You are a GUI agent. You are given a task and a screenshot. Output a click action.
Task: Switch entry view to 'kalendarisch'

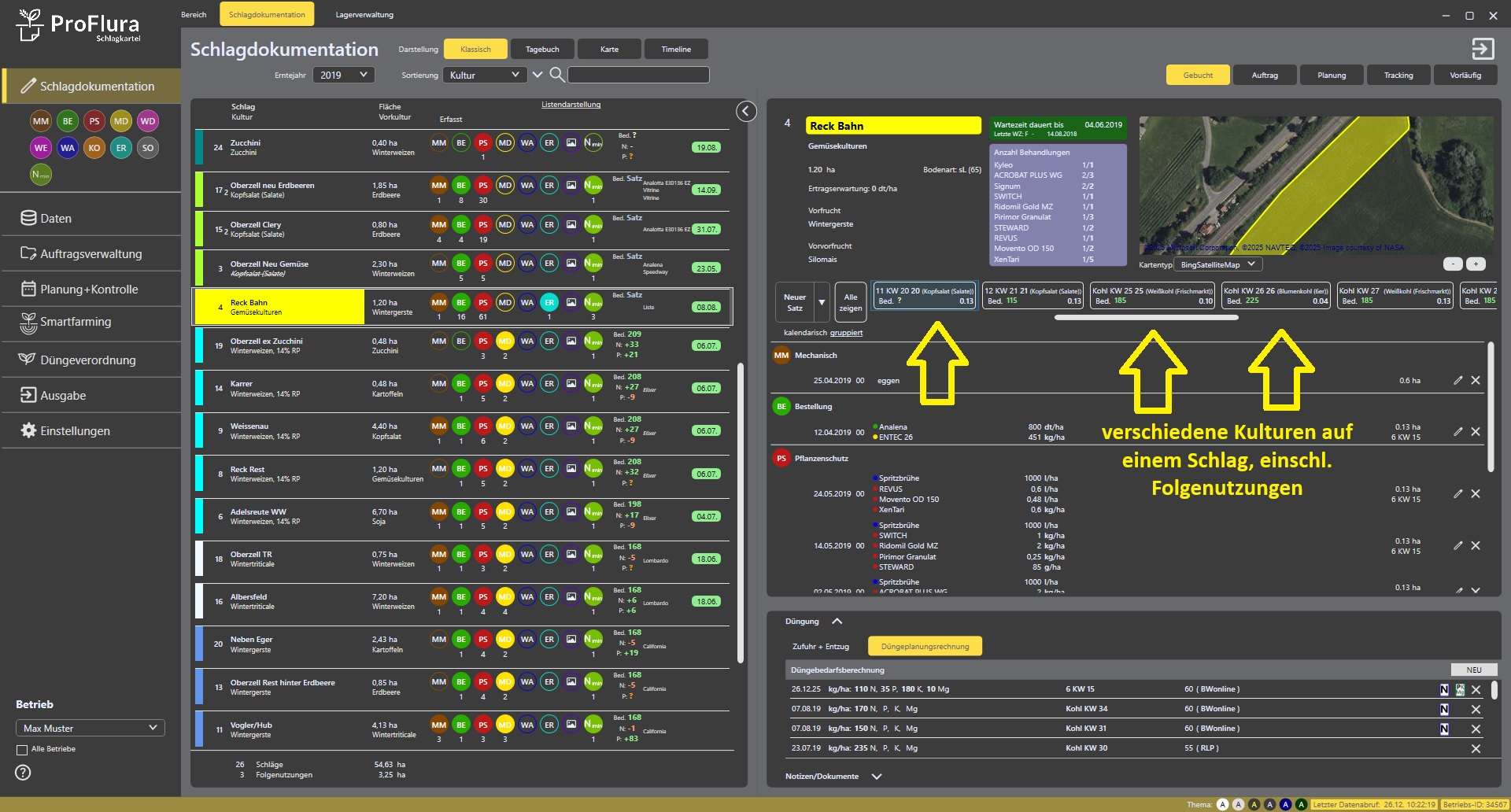click(x=805, y=333)
